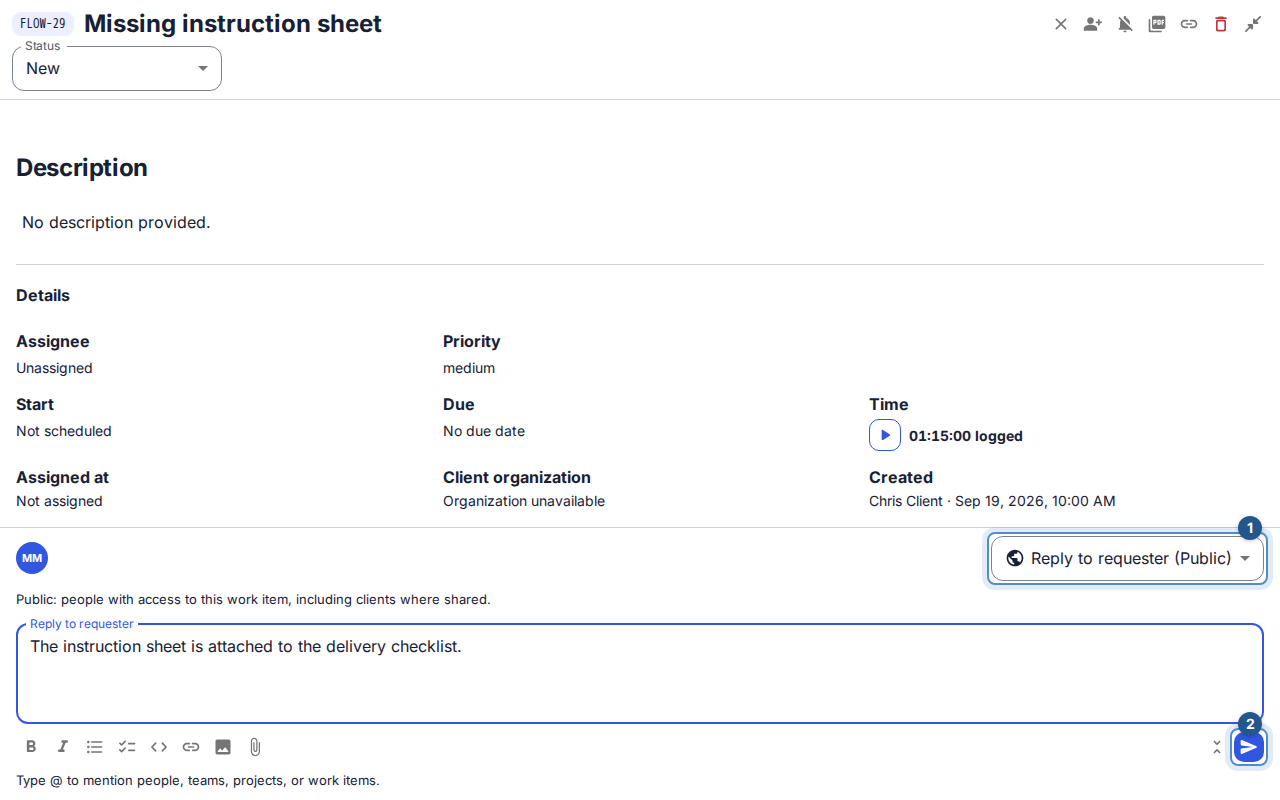Click the add person icon

(1093, 24)
